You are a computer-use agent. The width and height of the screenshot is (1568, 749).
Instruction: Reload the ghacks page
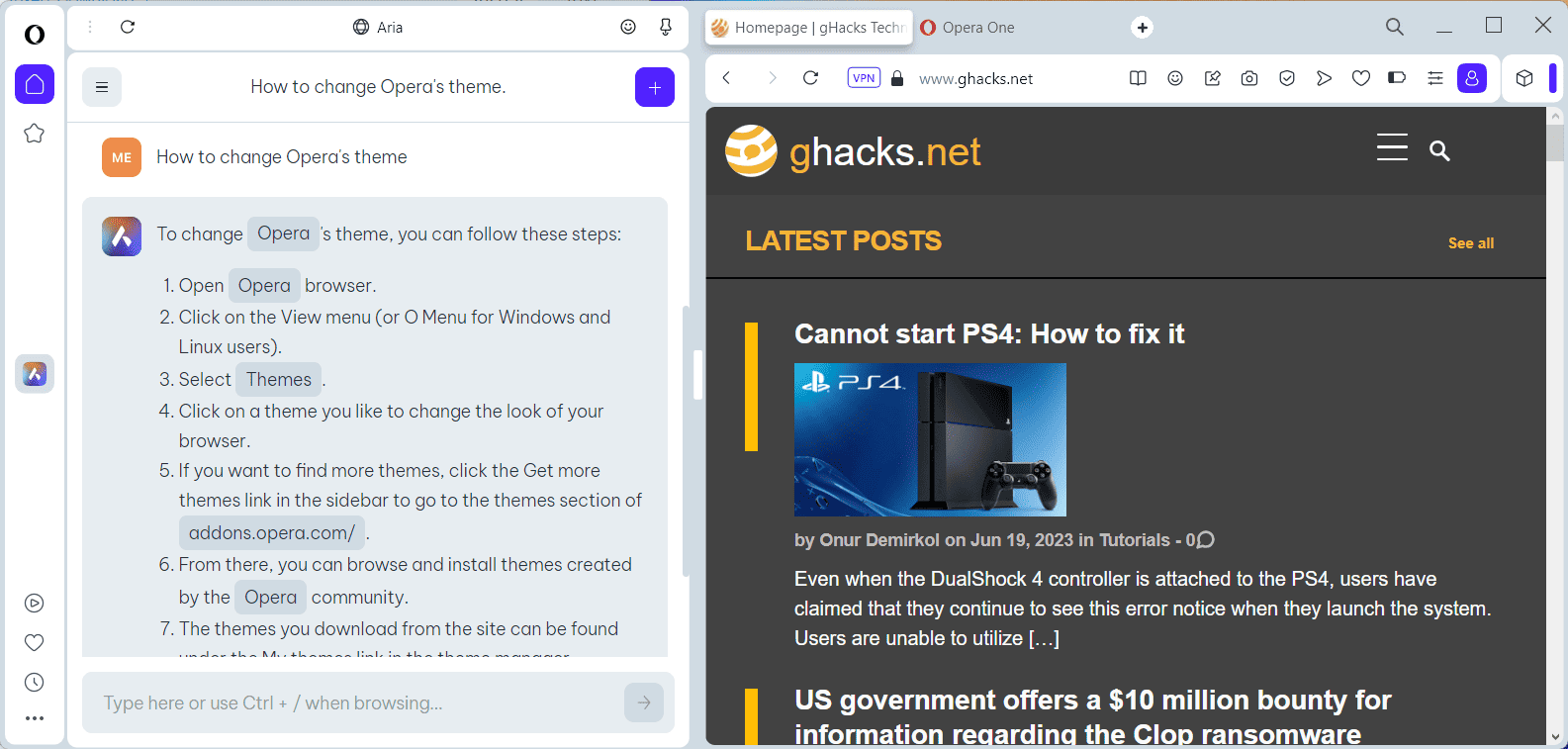(811, 78)
